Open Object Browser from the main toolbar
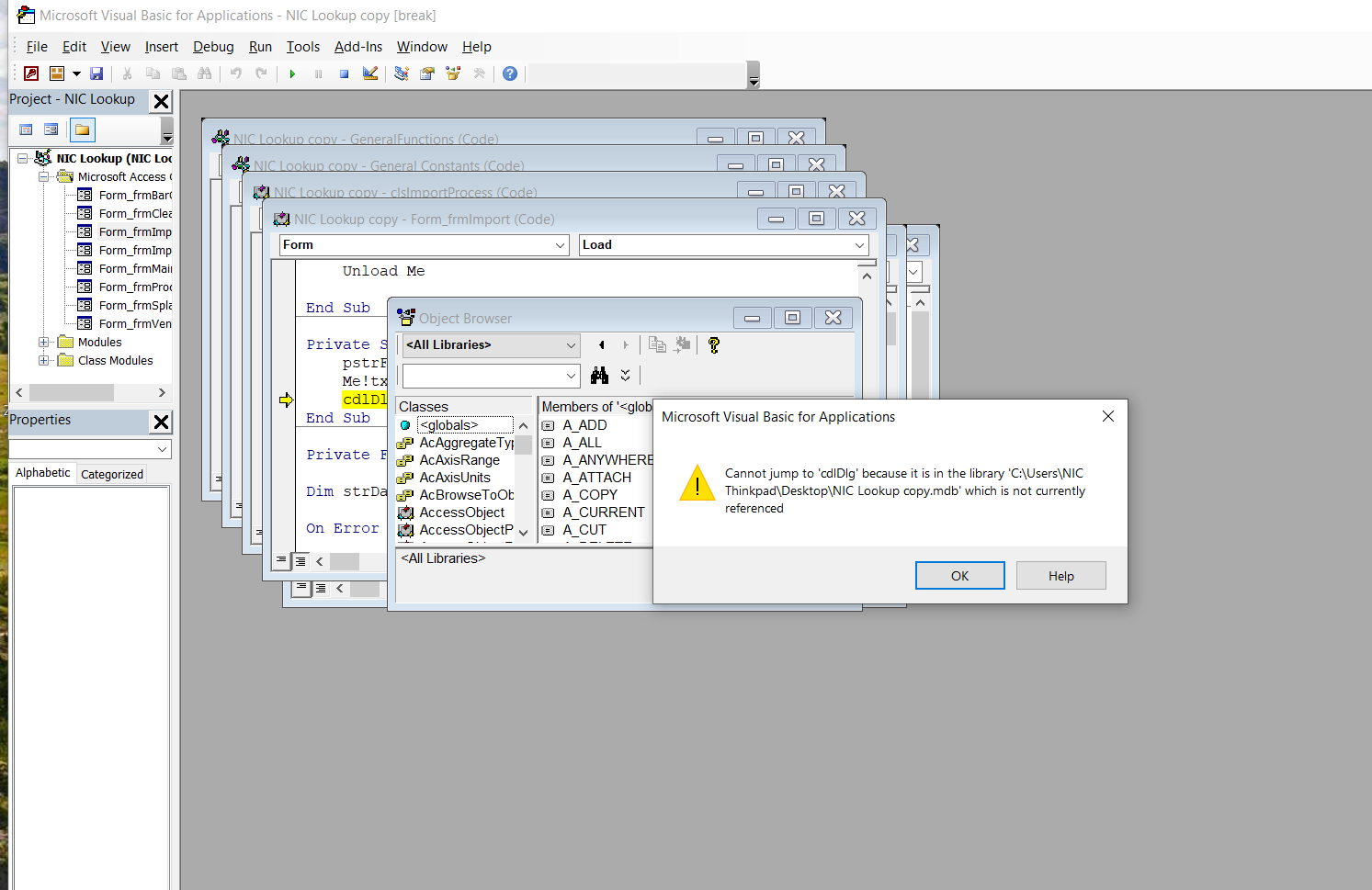Image resolution: width=1372 pixels, height=890 pixels. tap(453, 73)
